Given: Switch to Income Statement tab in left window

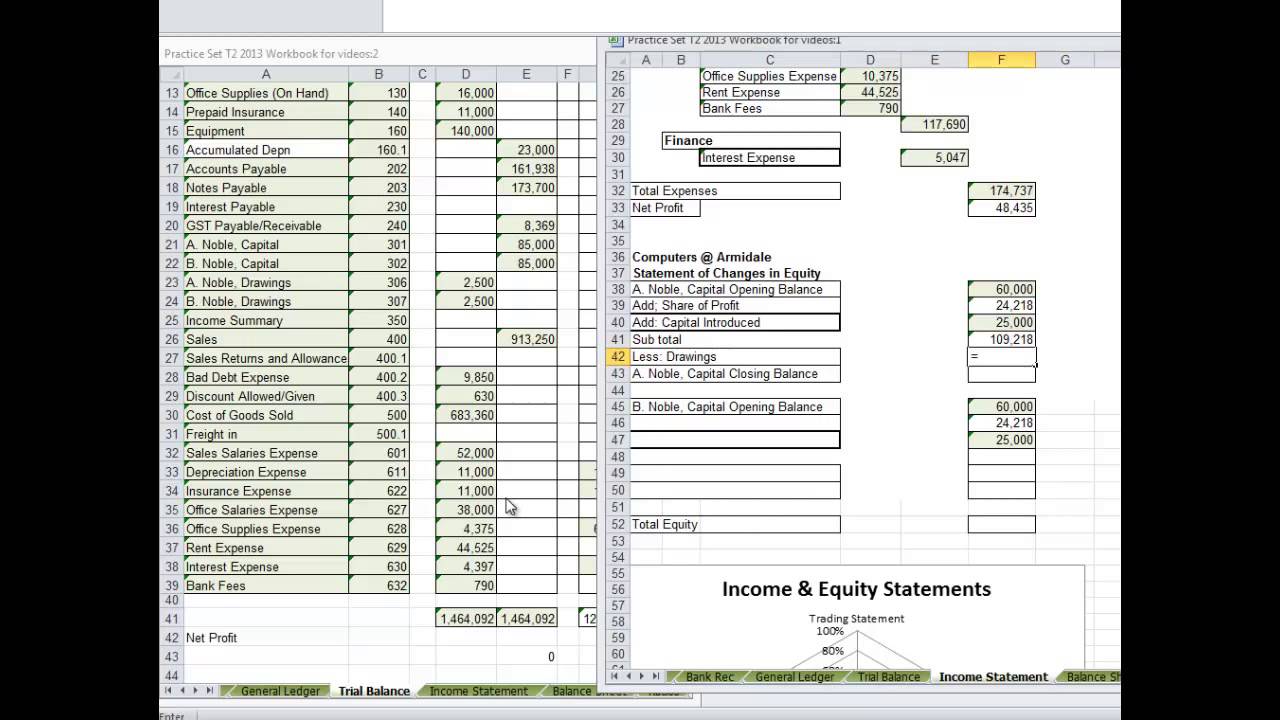Looking at the screenshot, I should 478,691.
